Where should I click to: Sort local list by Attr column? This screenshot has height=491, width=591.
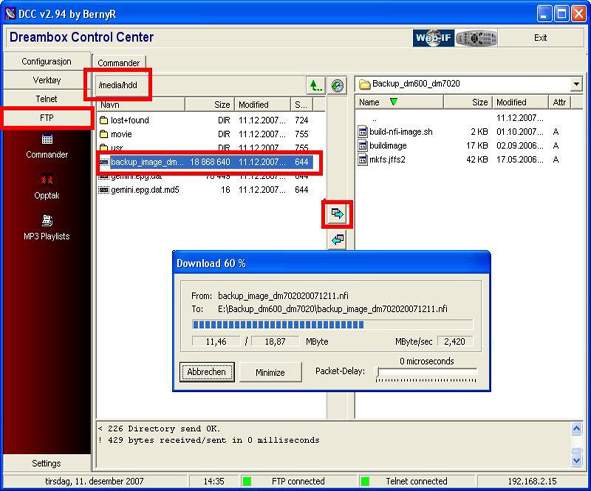coord(559,102)
